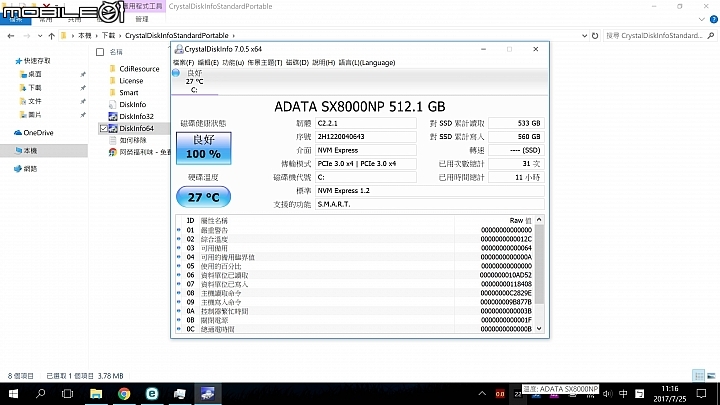This screenshot has height=405, width=720.
Task: Click the 良好 100 % health status button
Action: pyautogui.click(x=203, y=148)
